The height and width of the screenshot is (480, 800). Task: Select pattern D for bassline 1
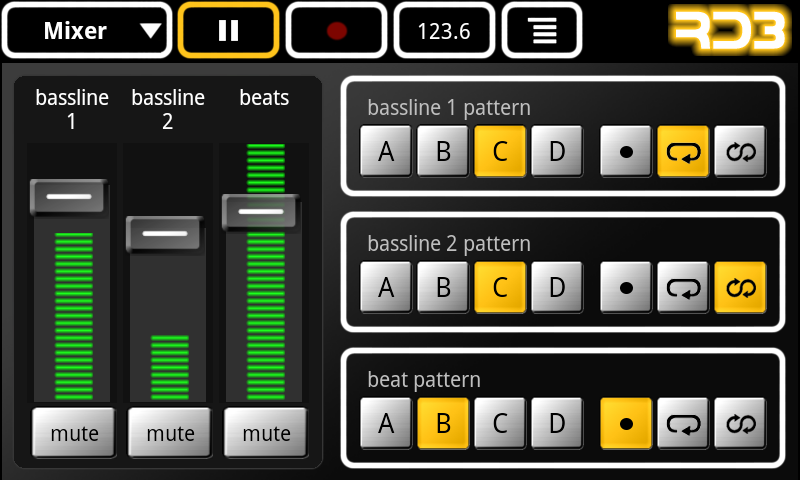(x=557, y=151)
